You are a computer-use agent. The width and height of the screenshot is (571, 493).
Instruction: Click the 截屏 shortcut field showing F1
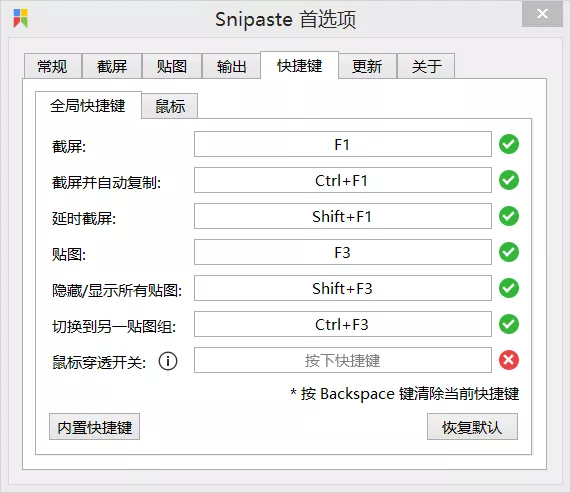pyautogui.click(x=343, y=144)
